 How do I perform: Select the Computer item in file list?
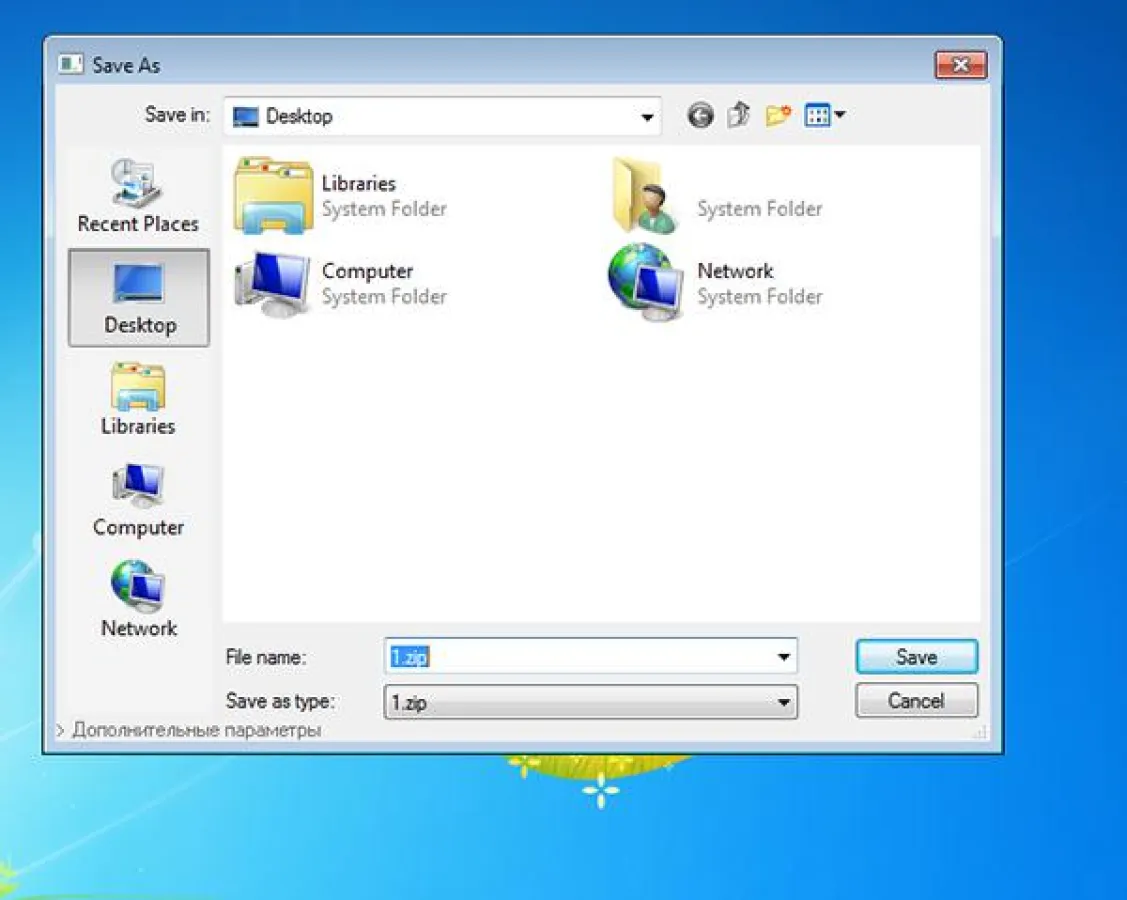(x=340, y=283)
